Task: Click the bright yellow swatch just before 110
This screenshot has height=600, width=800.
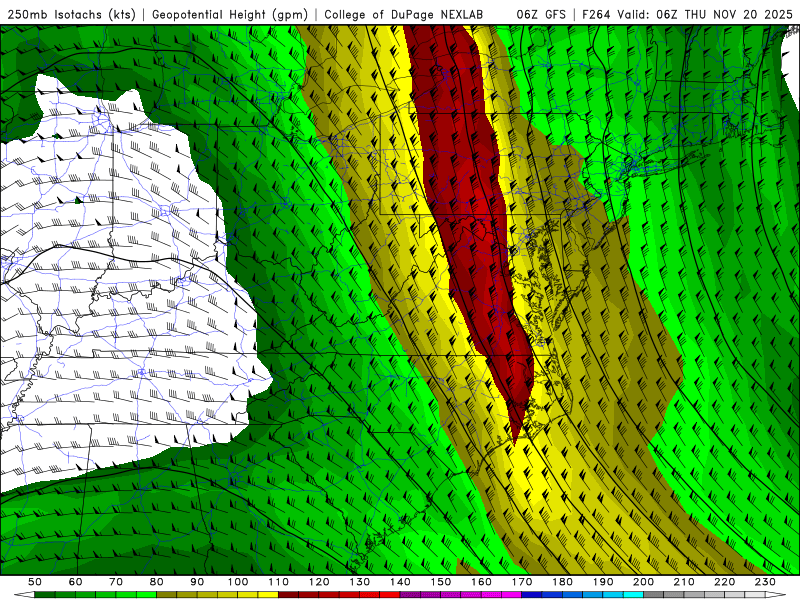Action: tap(268, 595)
